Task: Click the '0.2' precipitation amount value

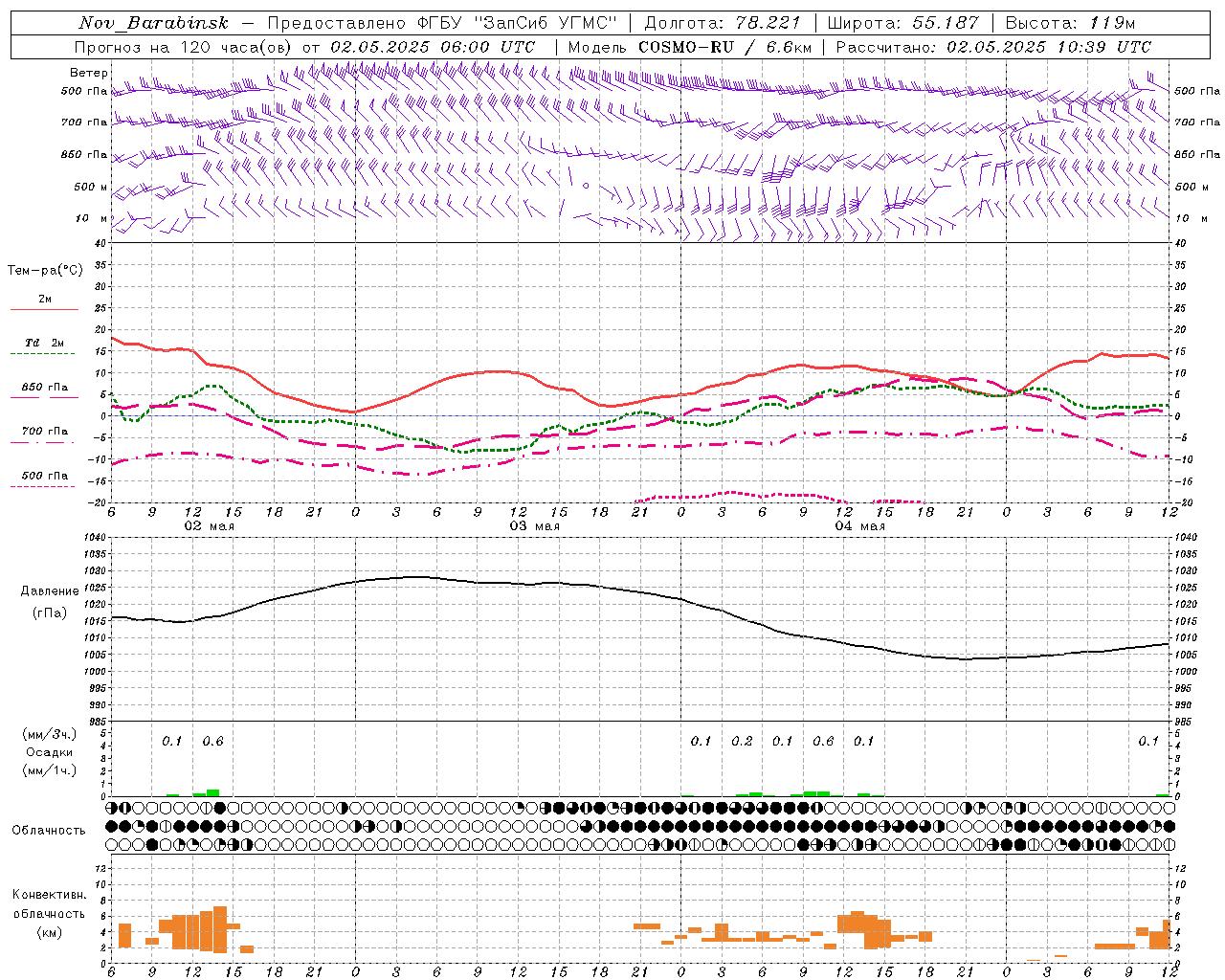Action: point(743,741)
